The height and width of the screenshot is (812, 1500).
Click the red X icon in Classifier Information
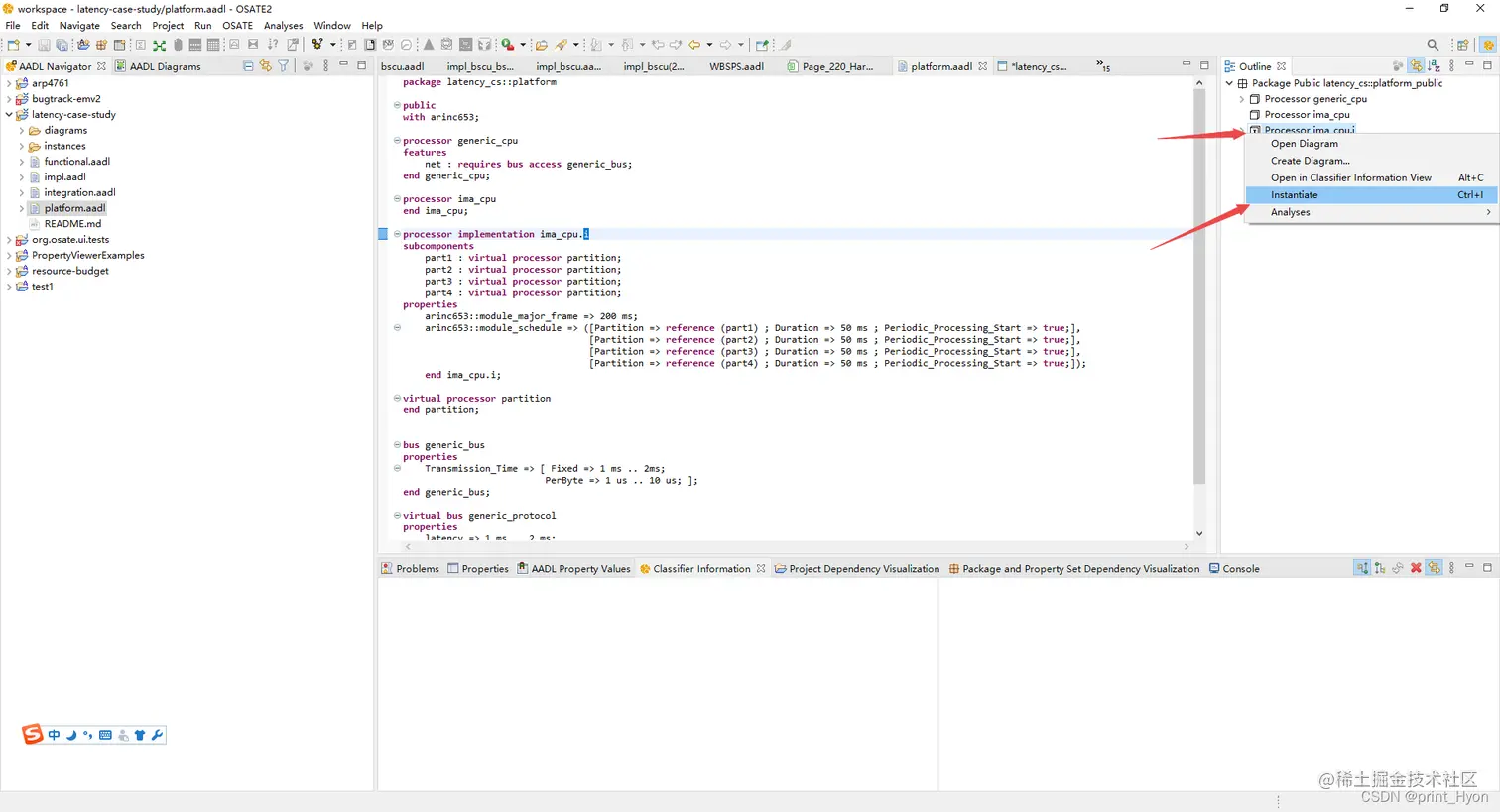click(1416, 568)
